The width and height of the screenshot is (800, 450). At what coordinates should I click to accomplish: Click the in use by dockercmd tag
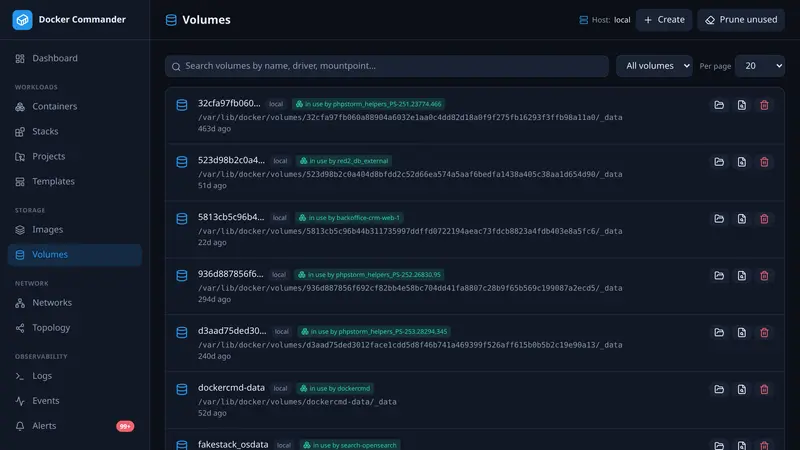coord(335,388)
